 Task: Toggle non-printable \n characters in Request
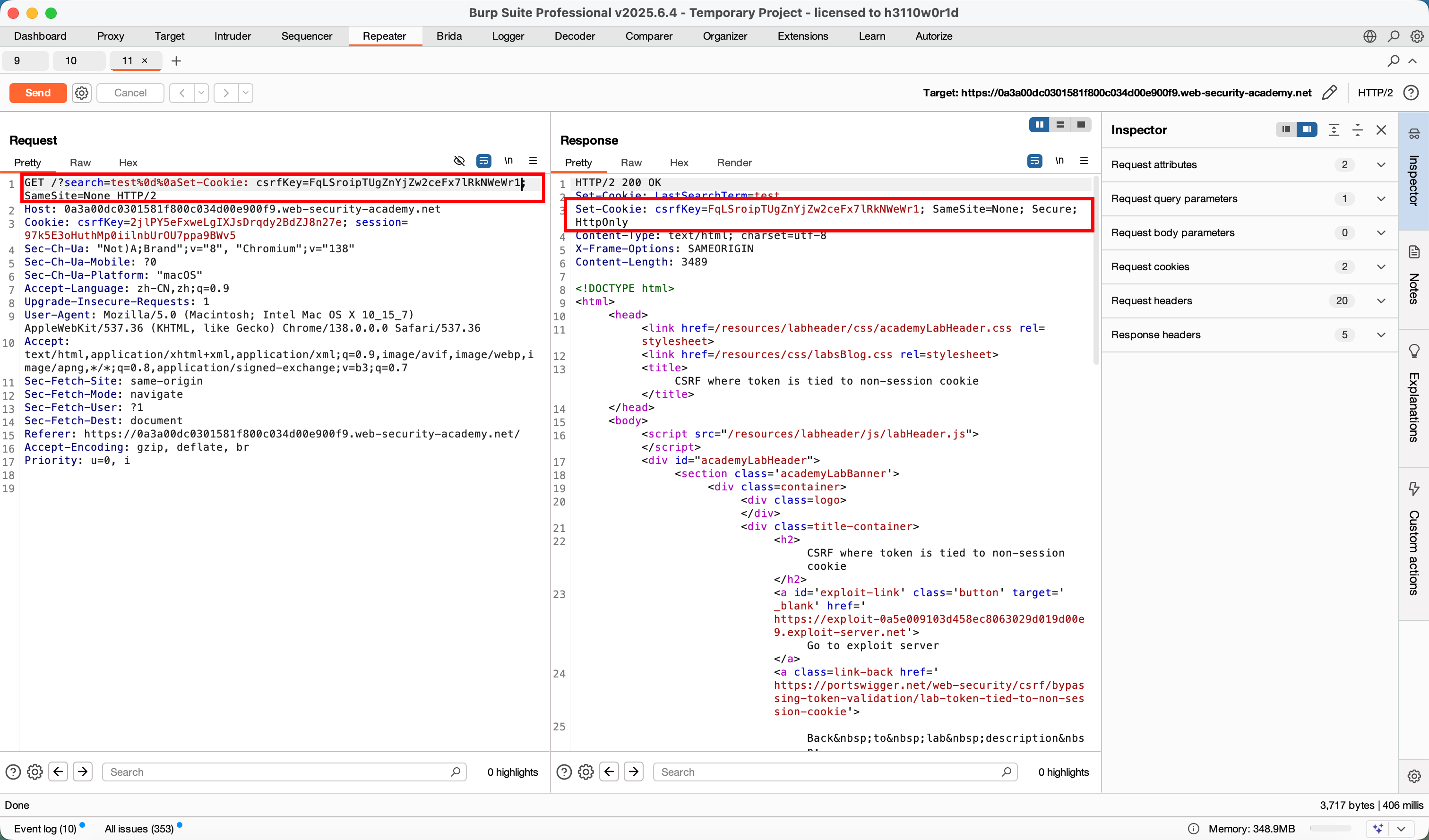point(508,161)
